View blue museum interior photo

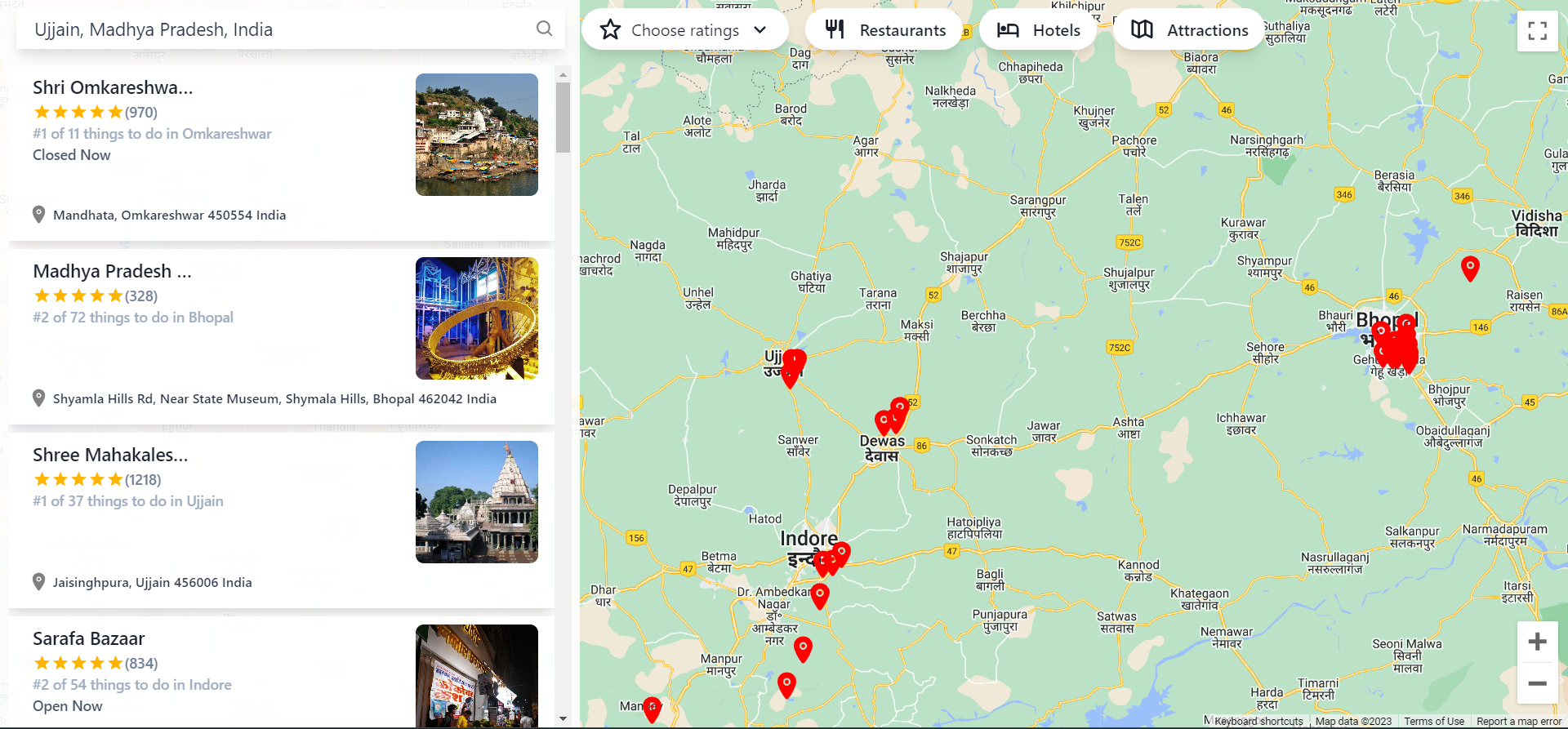(477, 318)
